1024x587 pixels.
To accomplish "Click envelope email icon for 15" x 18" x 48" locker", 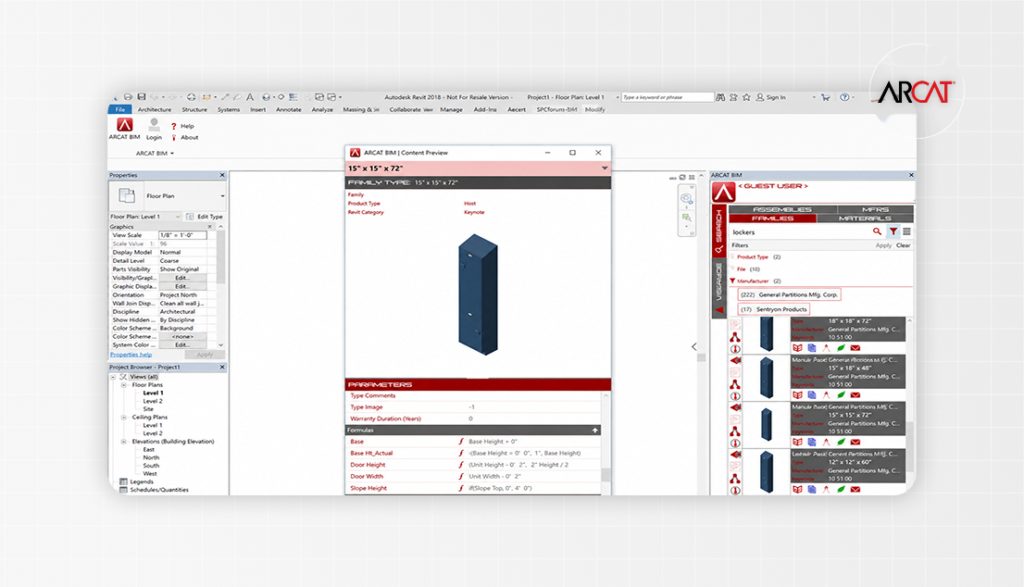I will click(x=856, y=395).
